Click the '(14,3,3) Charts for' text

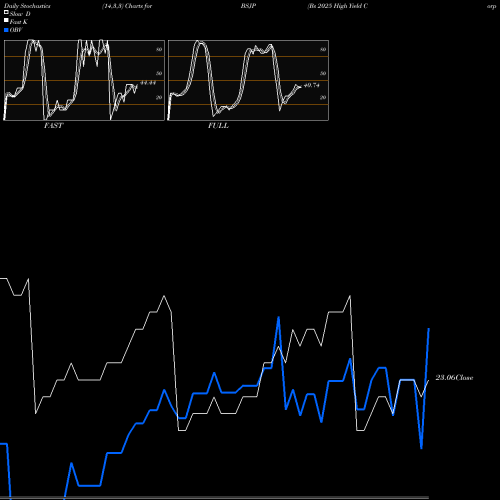(127, 6)
